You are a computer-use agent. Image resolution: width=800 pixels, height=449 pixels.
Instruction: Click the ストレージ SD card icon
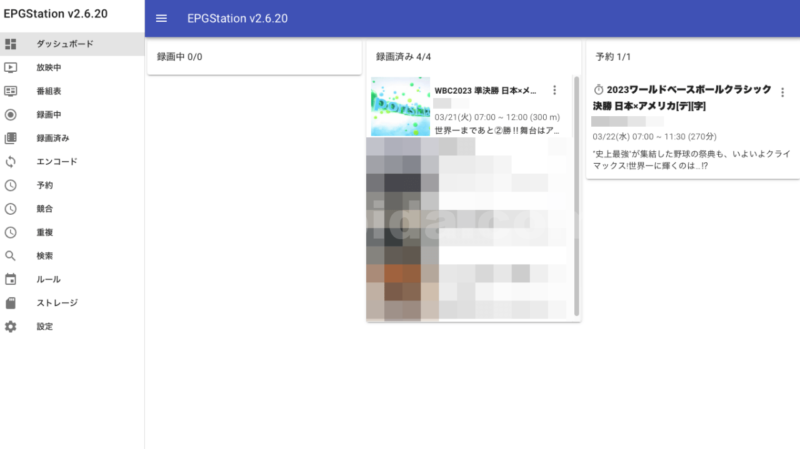click(x=11, y=303)
